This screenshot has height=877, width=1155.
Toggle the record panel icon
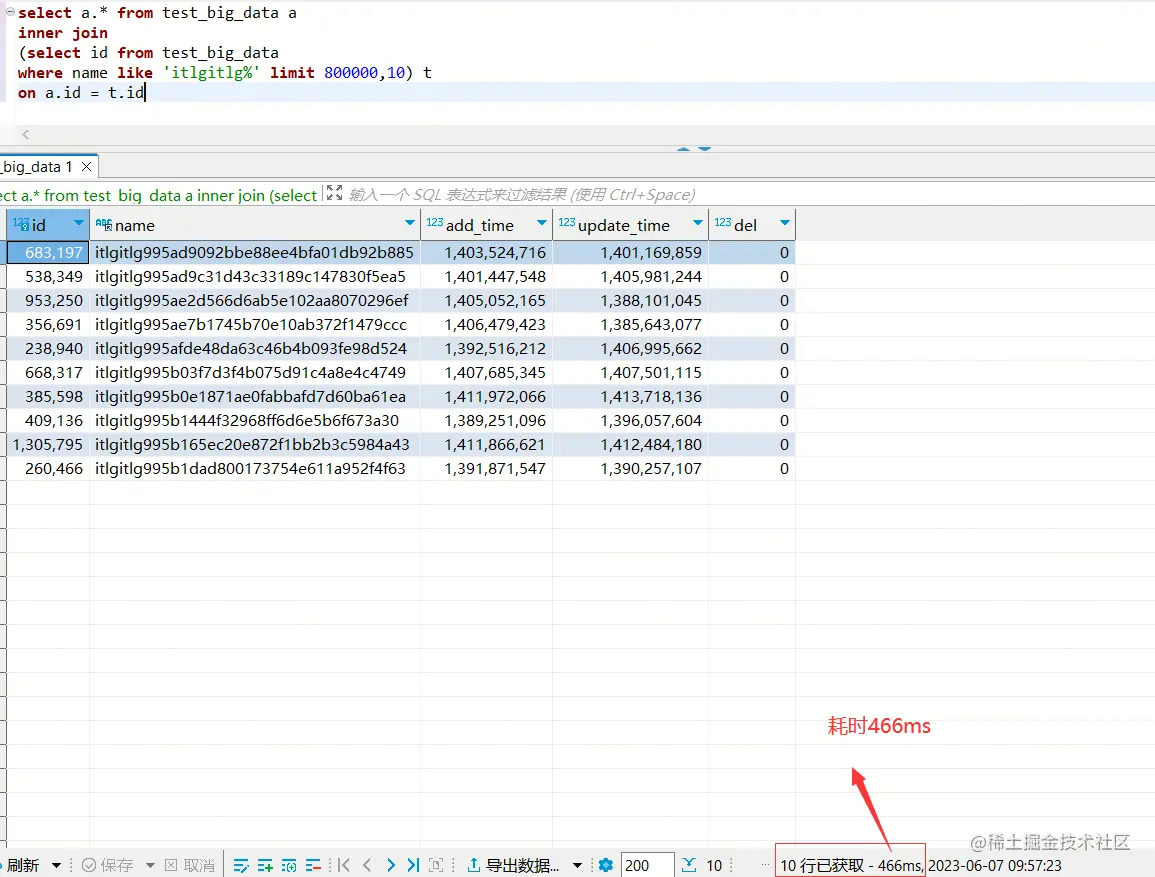[436, 865]
